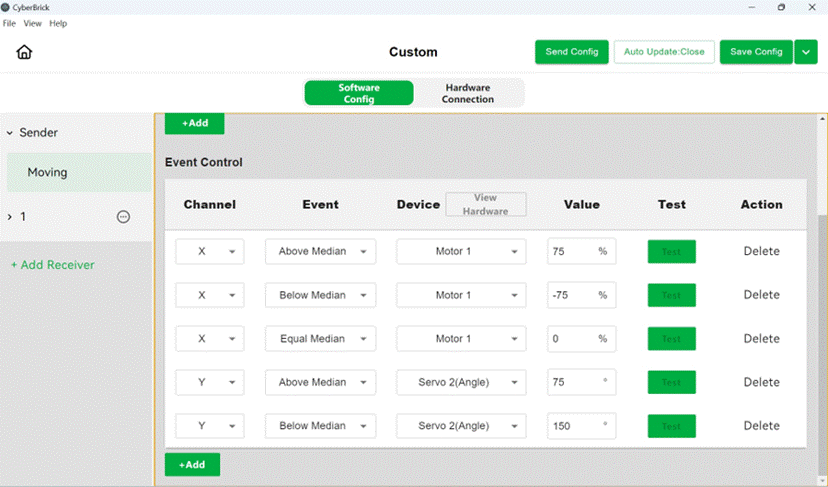Collapse the Sender tree section

click(x=10, y=133)
